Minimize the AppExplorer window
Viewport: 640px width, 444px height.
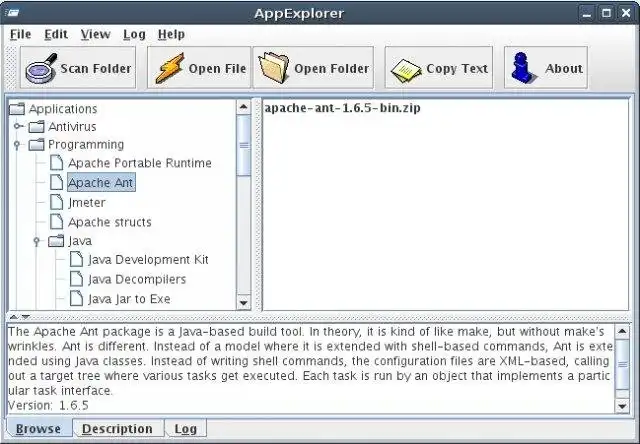[x=587, y=13]
